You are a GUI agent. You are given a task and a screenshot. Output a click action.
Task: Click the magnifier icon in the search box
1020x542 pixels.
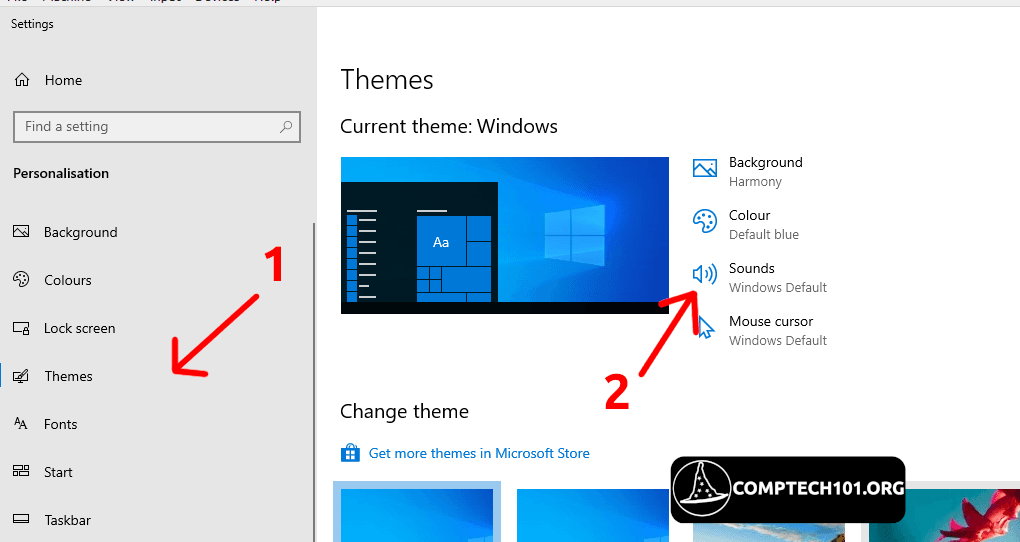[x=286, y=127]
